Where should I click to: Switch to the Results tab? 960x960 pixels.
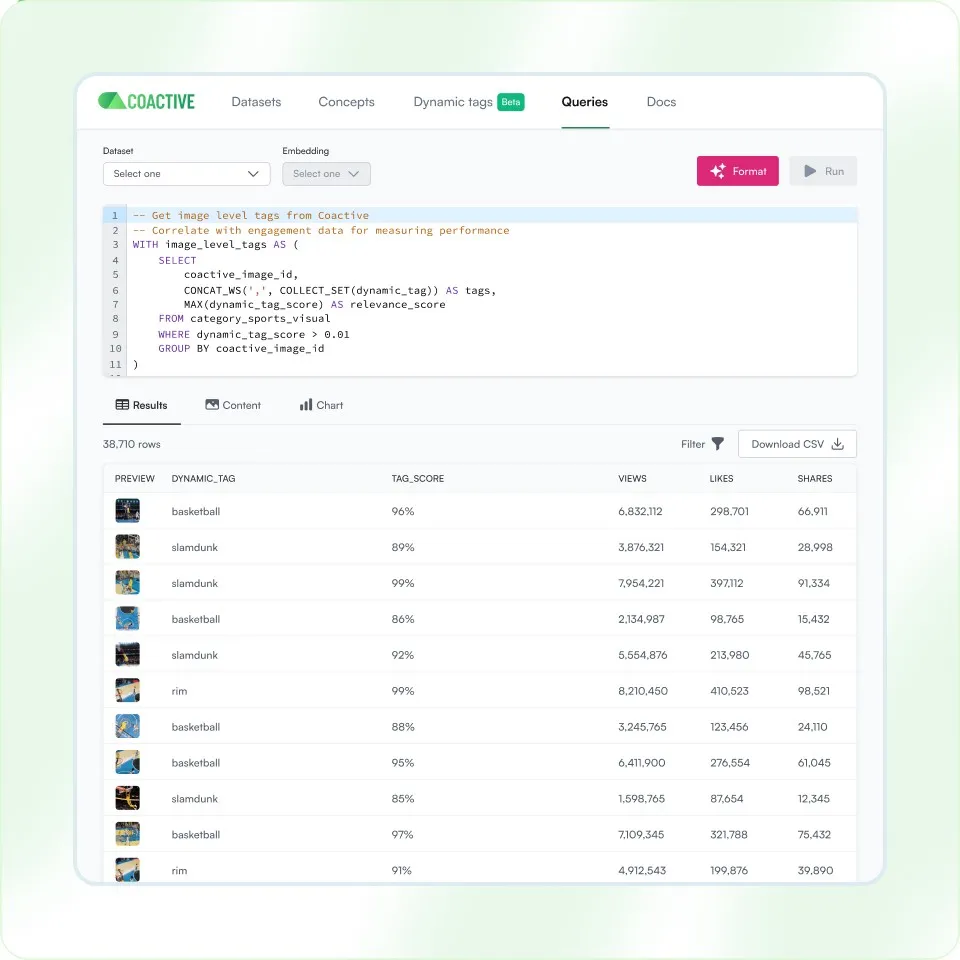click(x=141, y=405)
